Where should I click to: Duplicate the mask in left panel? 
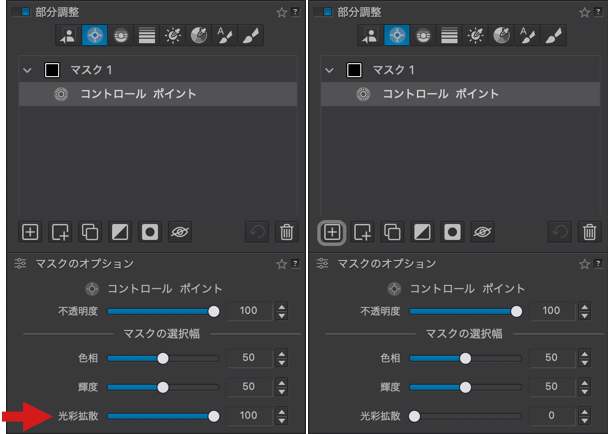(90, 232)
